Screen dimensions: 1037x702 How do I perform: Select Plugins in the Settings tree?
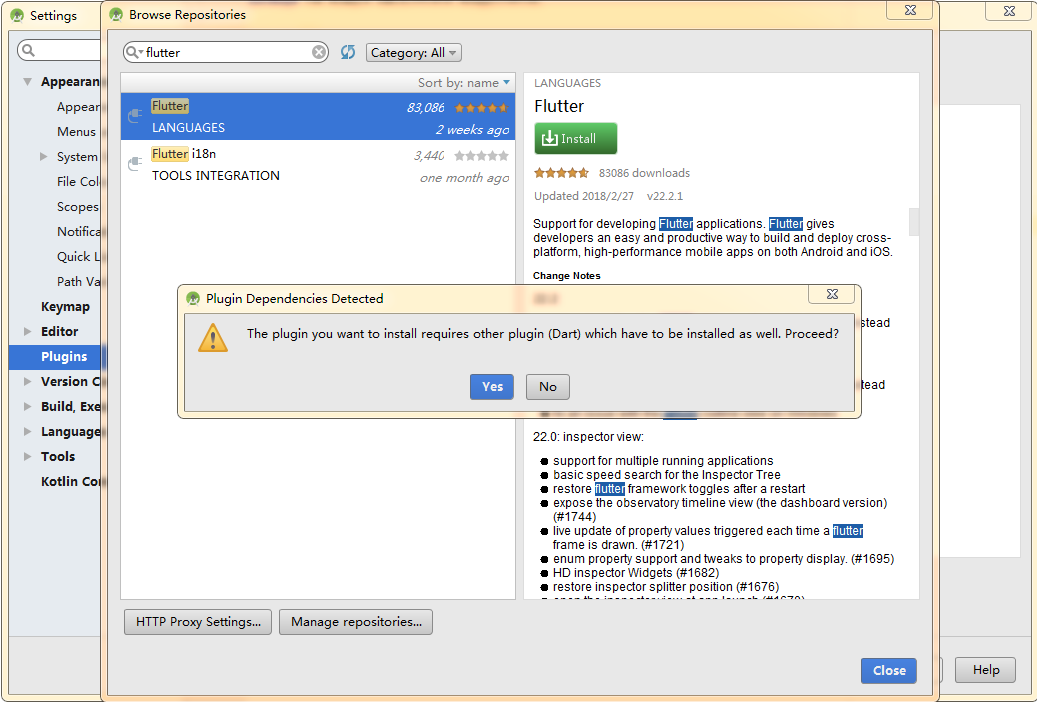[x=56, y=357]
